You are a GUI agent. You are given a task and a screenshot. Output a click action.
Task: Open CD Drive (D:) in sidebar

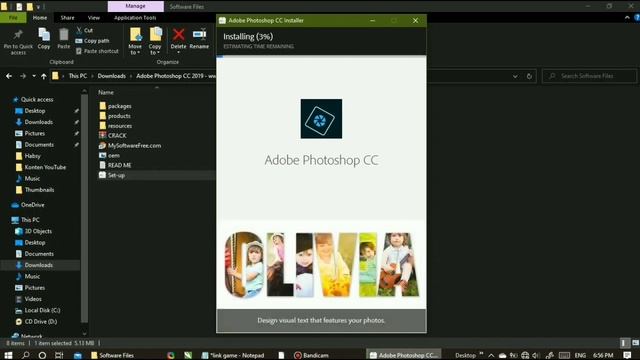click(x=40, y=322)
